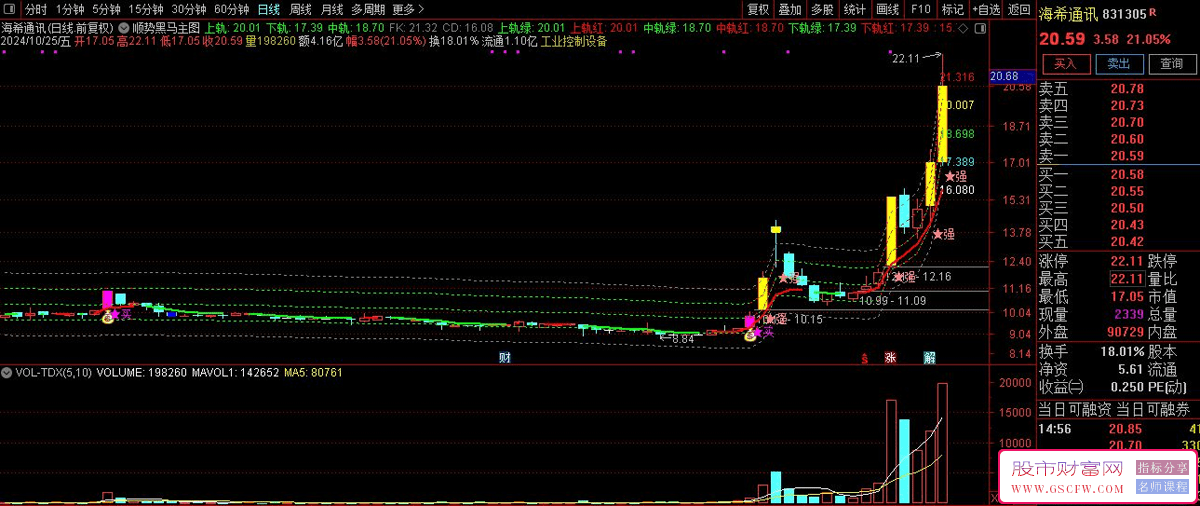Click the 解 marker on the chart timeline
This screenshot has height=506, width=1200.
[929, 357]
